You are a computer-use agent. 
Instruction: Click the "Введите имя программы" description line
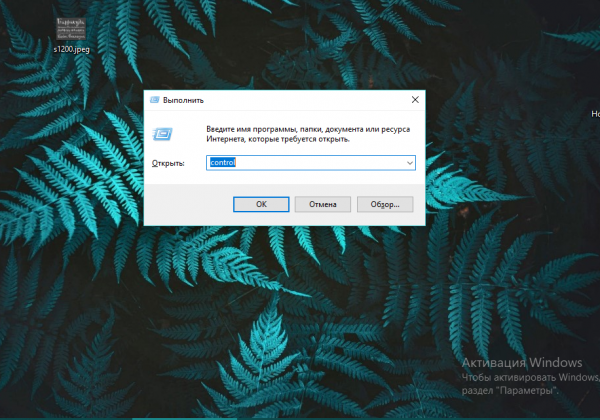pos(308,129)
